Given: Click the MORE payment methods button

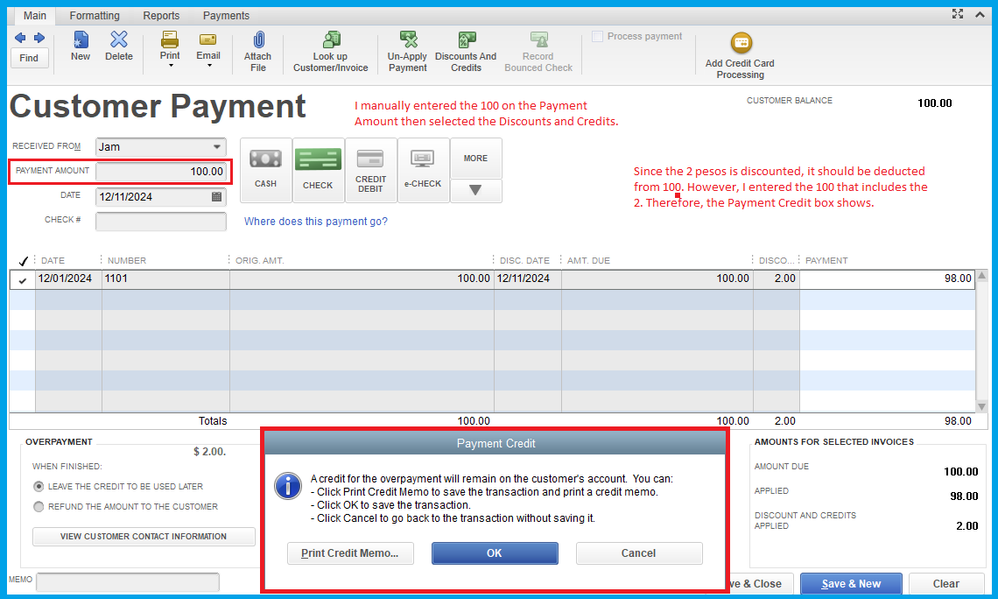Looking at the screenshot, I should tap(475, 158).
